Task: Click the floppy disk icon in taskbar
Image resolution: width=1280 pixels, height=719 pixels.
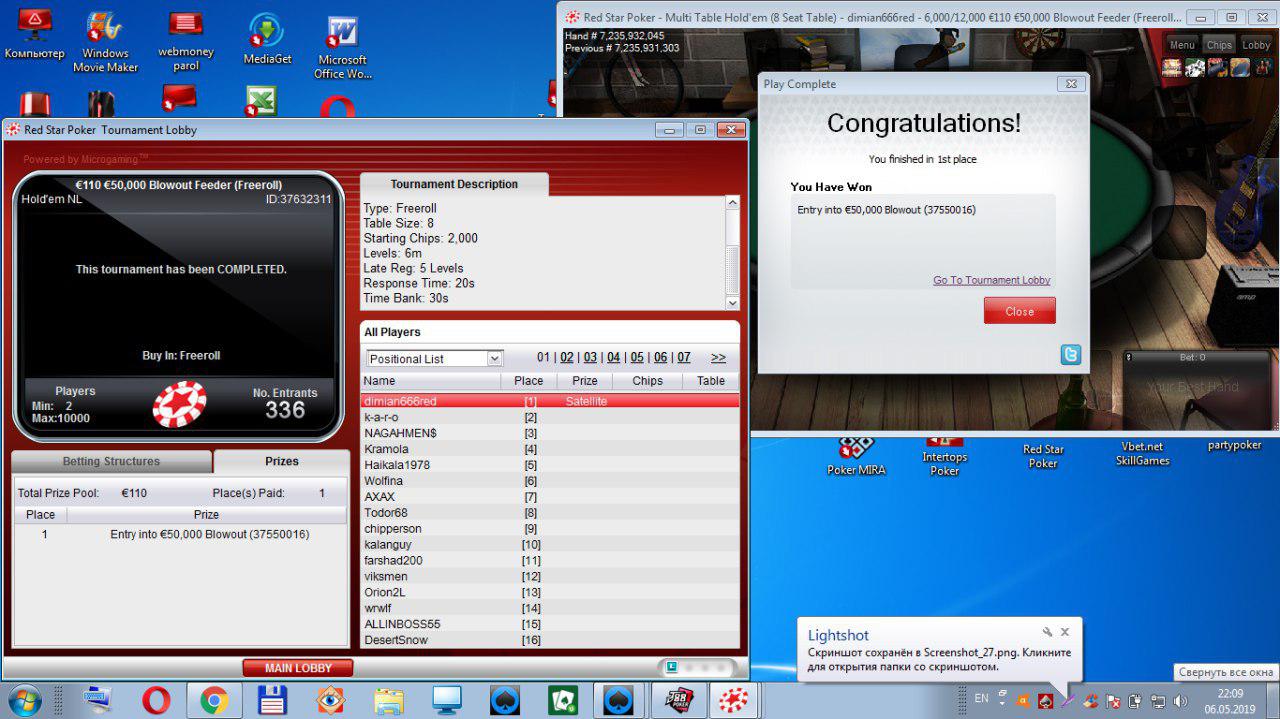Action: [x=273, y=700]
